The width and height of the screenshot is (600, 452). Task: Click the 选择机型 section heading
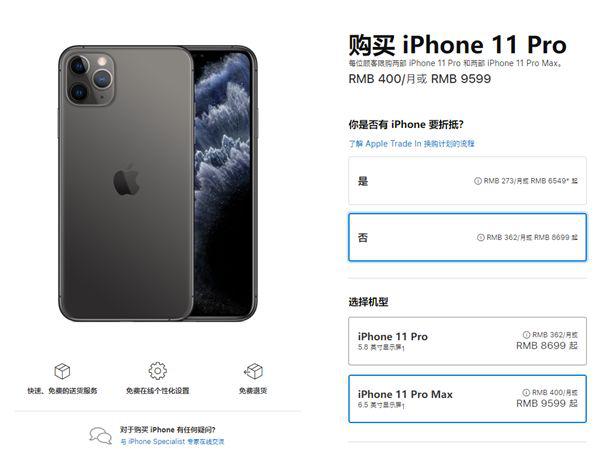(368, 302)
